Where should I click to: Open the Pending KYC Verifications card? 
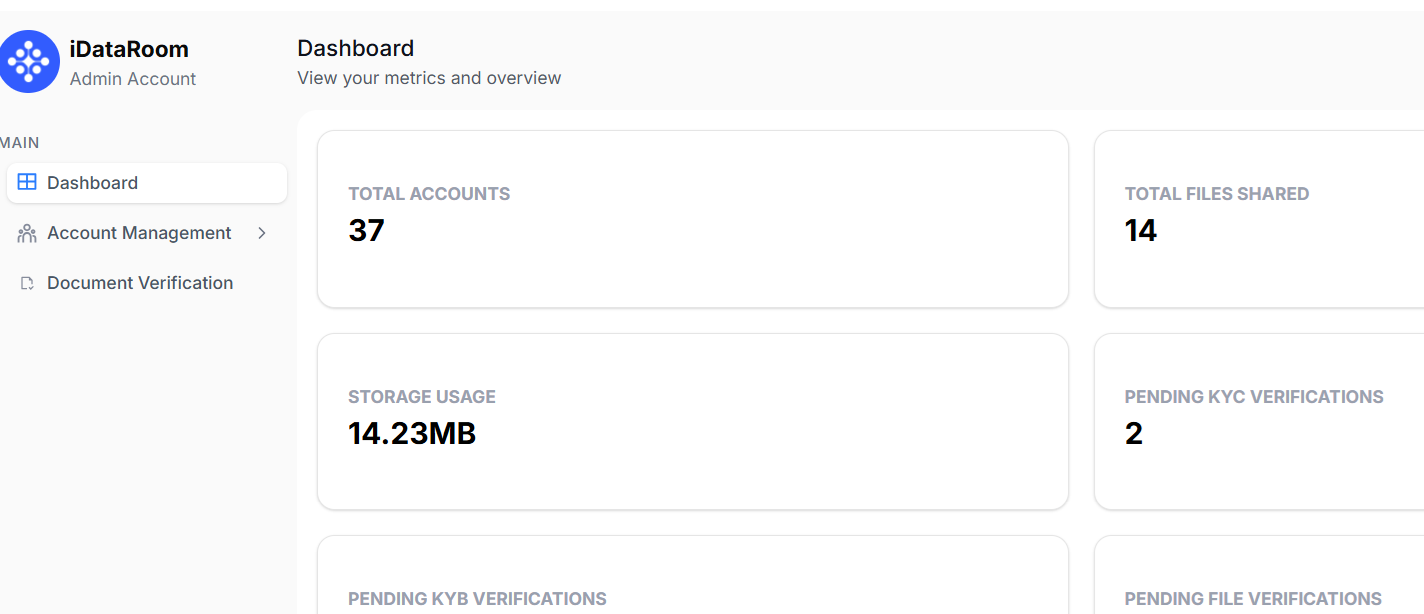click(1258, 421)
